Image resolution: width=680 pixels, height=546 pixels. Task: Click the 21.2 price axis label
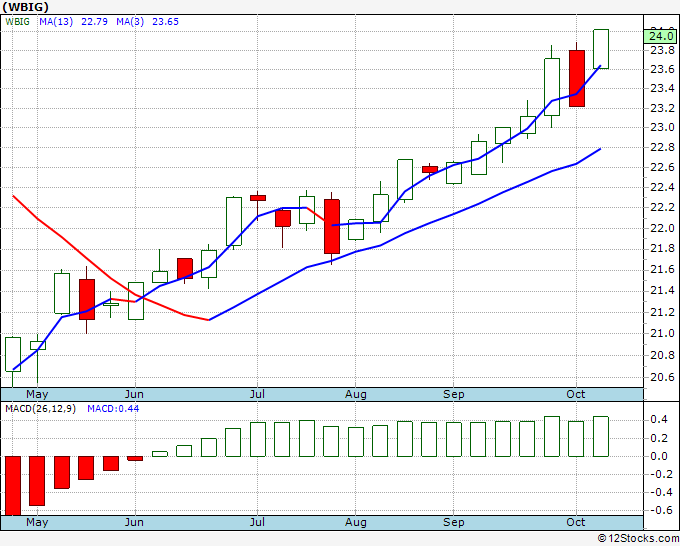point(662,312)
